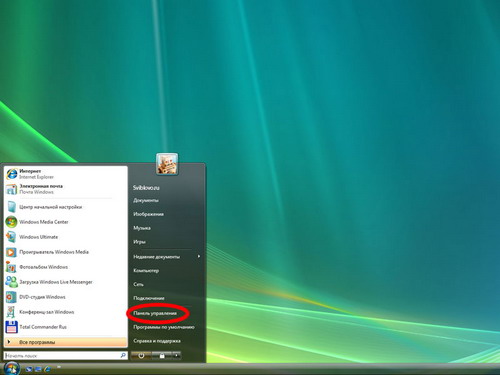Open Фотоальбом Windows

pyautogui.click(x=66, y=267)
